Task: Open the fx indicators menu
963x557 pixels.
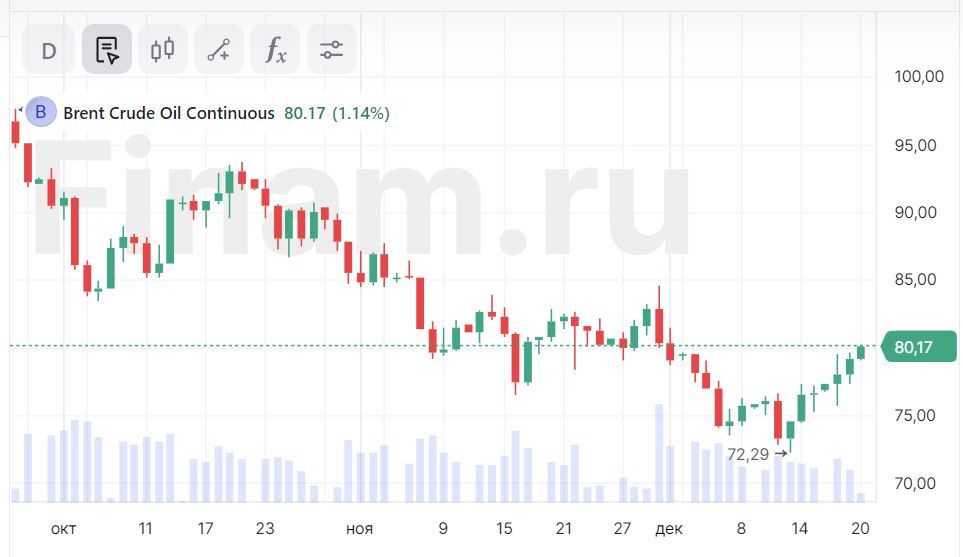Action: (275, 50)
